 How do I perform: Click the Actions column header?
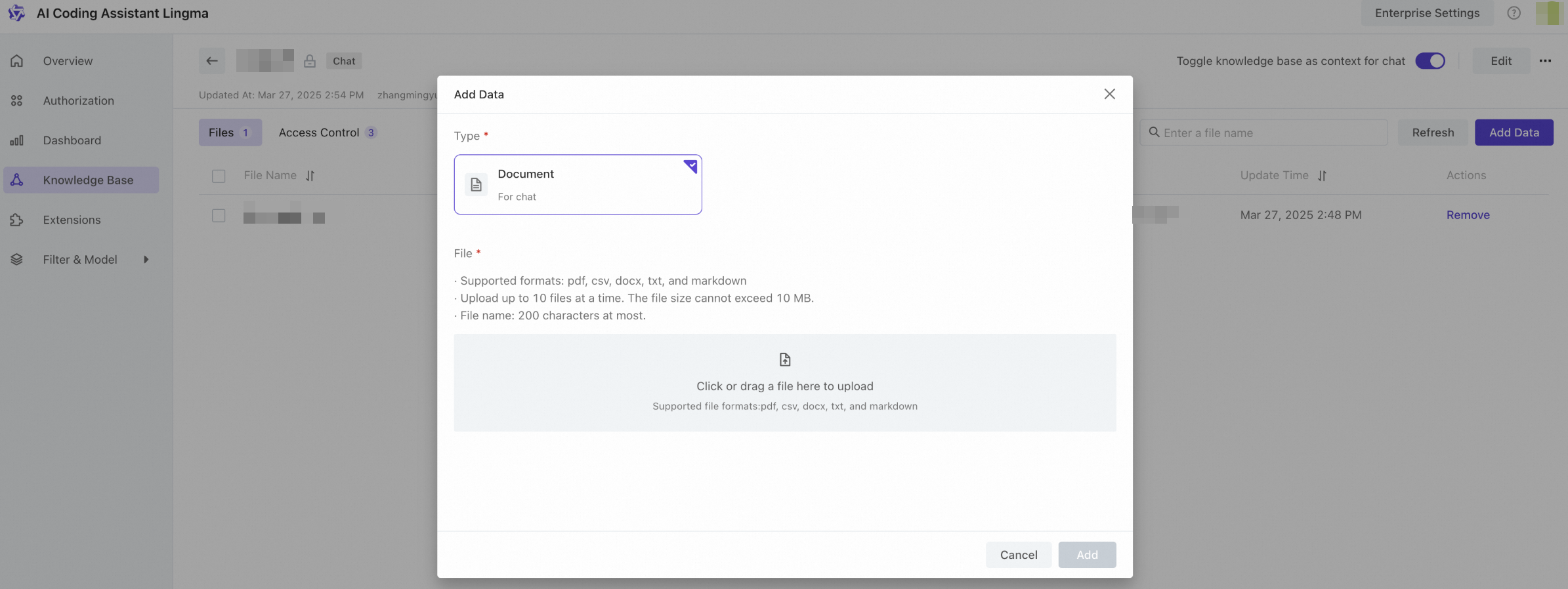coord(1466,176)
